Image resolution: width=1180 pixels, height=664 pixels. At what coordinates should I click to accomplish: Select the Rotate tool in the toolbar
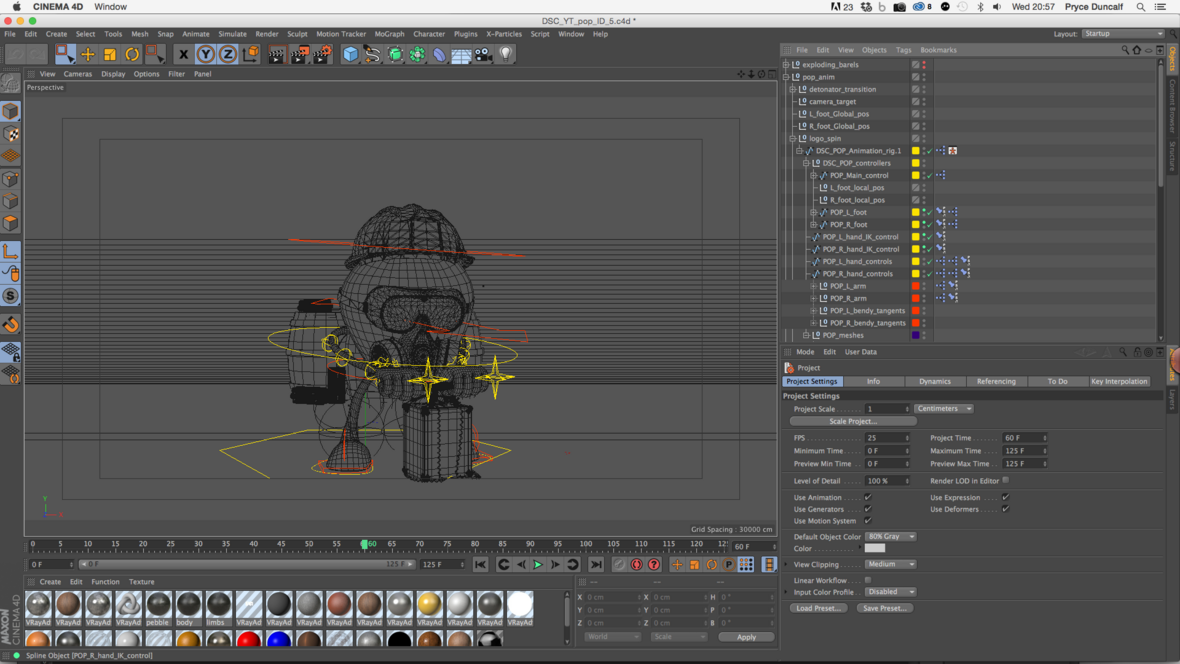(x=132, y=54)
